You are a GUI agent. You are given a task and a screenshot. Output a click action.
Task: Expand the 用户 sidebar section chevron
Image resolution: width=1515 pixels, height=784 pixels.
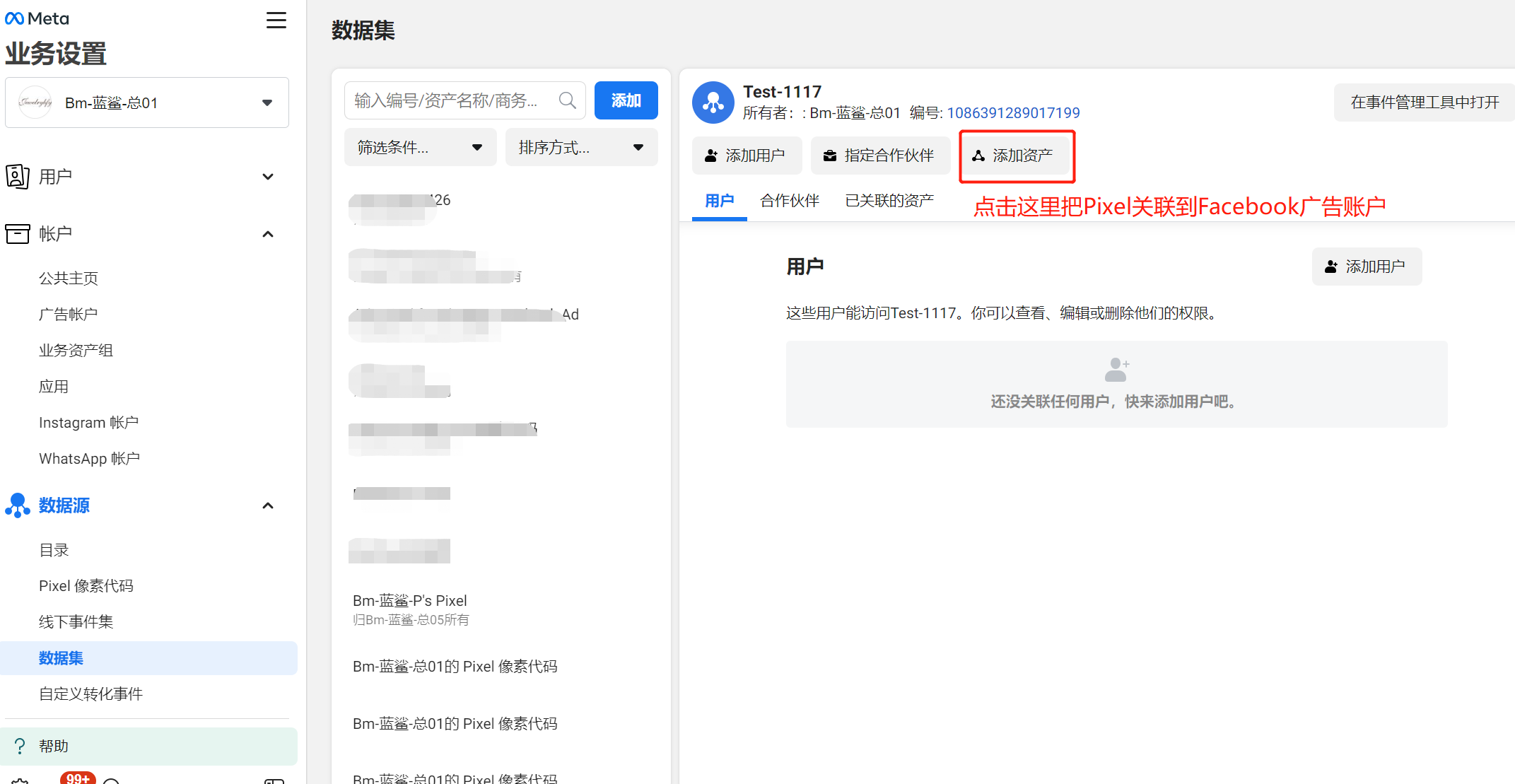click(268, 177)
